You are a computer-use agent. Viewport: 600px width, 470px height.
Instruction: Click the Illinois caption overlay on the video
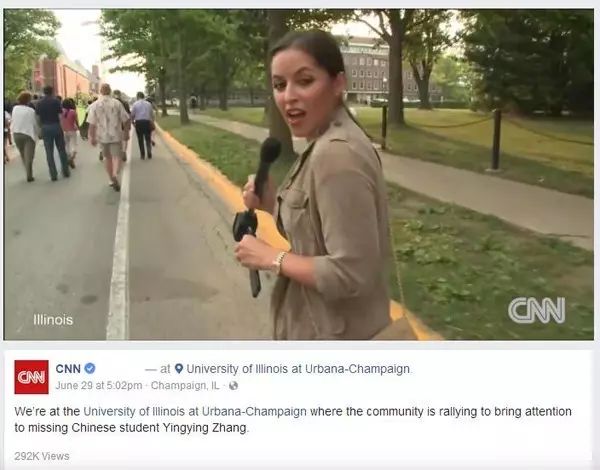pyautogui.click(x=53, y=320)
